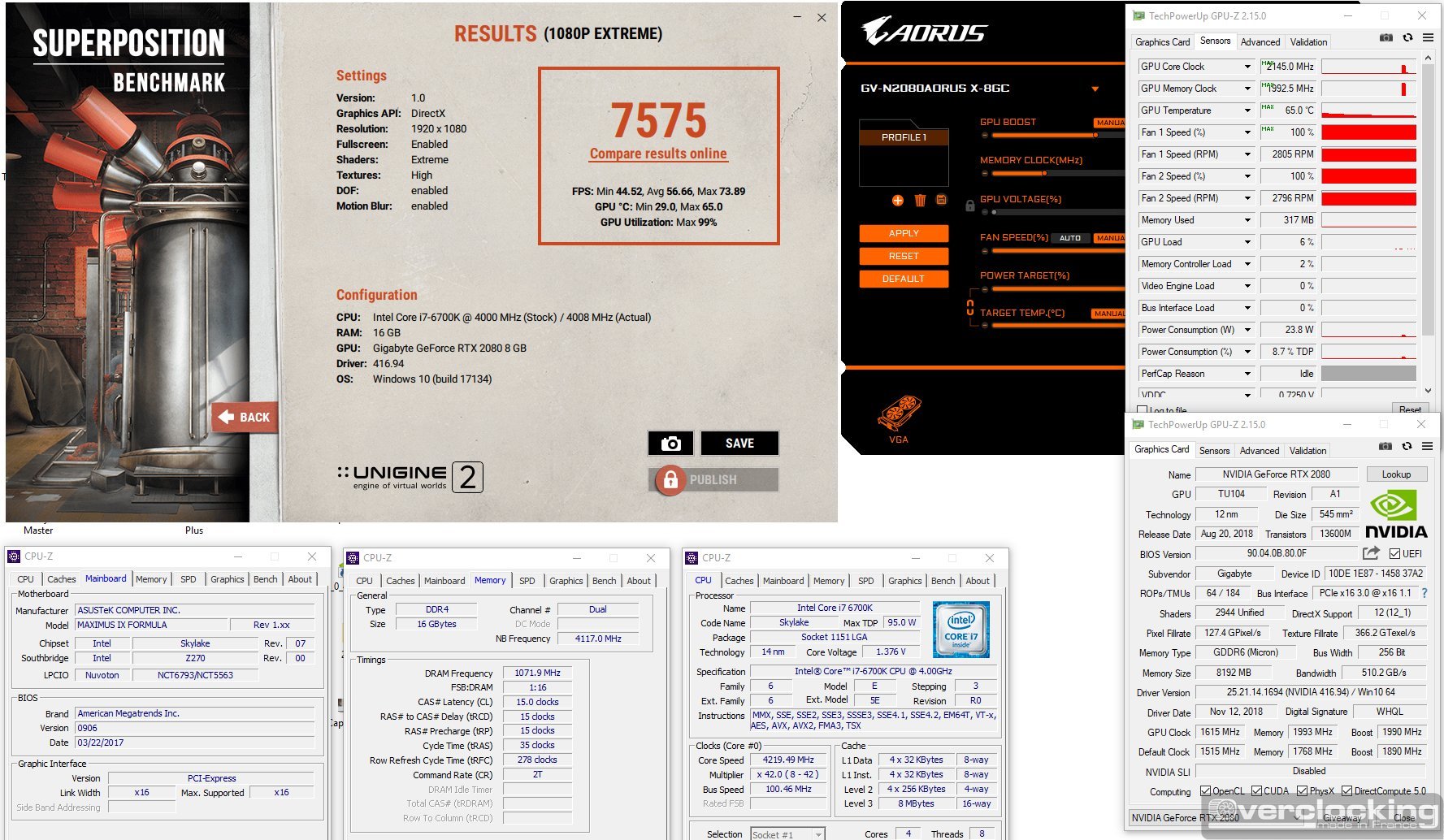Open Graphics tab in CPU-Z Mainboard window
Viewport: 1444px width, 840px height.
(228, 579)
